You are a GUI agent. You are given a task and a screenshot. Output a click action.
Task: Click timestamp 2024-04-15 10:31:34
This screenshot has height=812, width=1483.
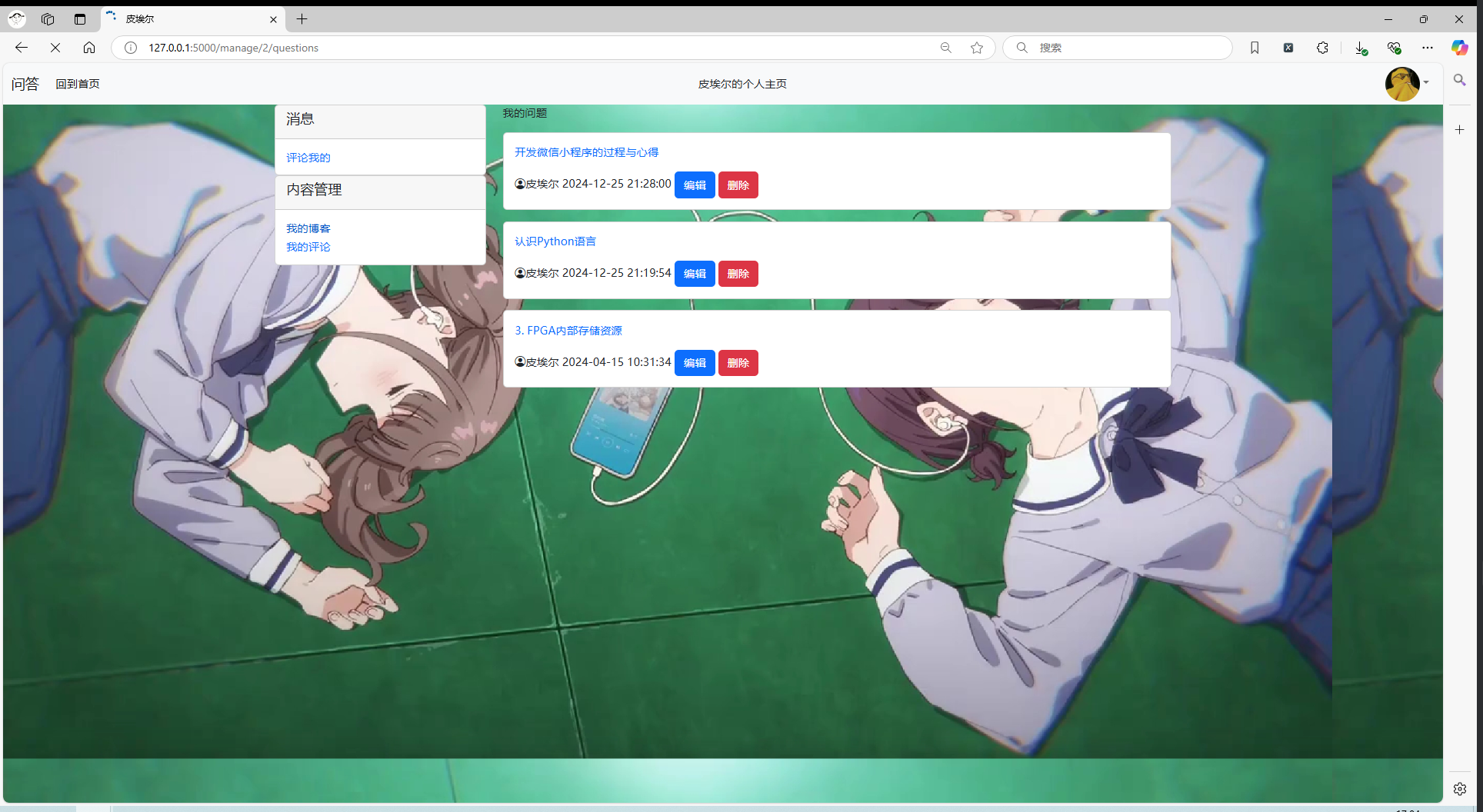617,362
